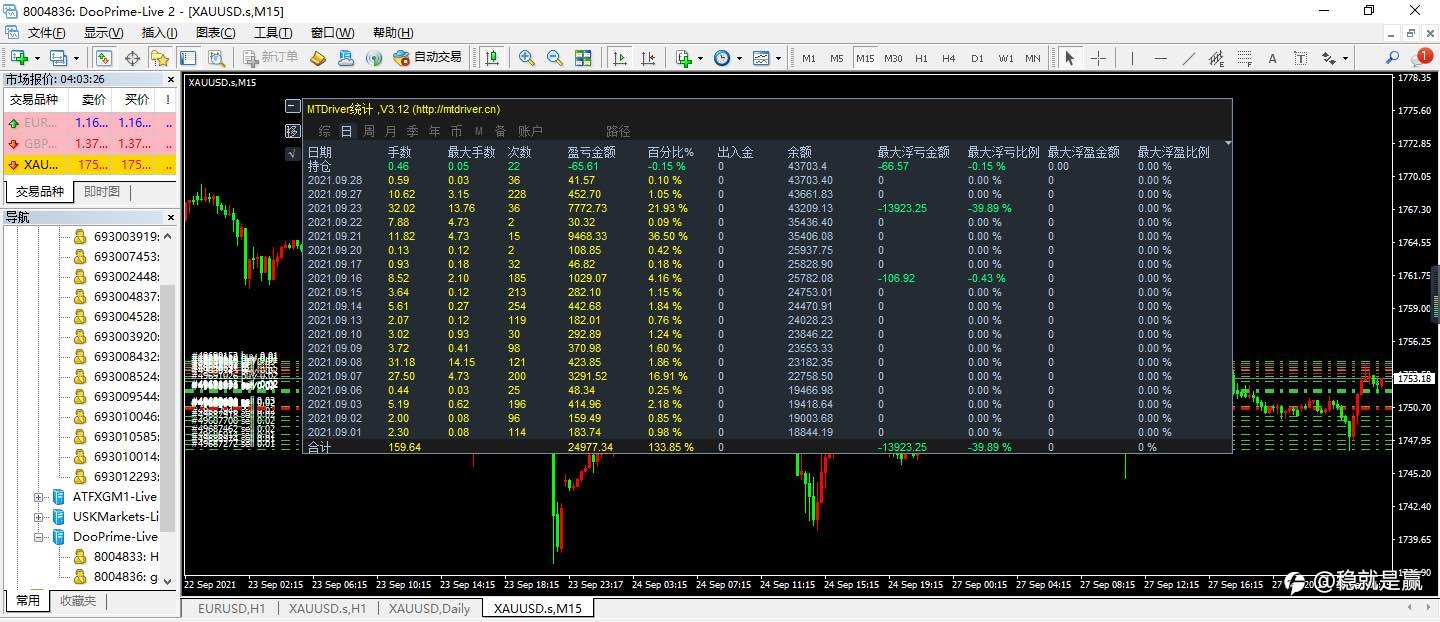Expand the USKMarkets server node

coord(39,517)
